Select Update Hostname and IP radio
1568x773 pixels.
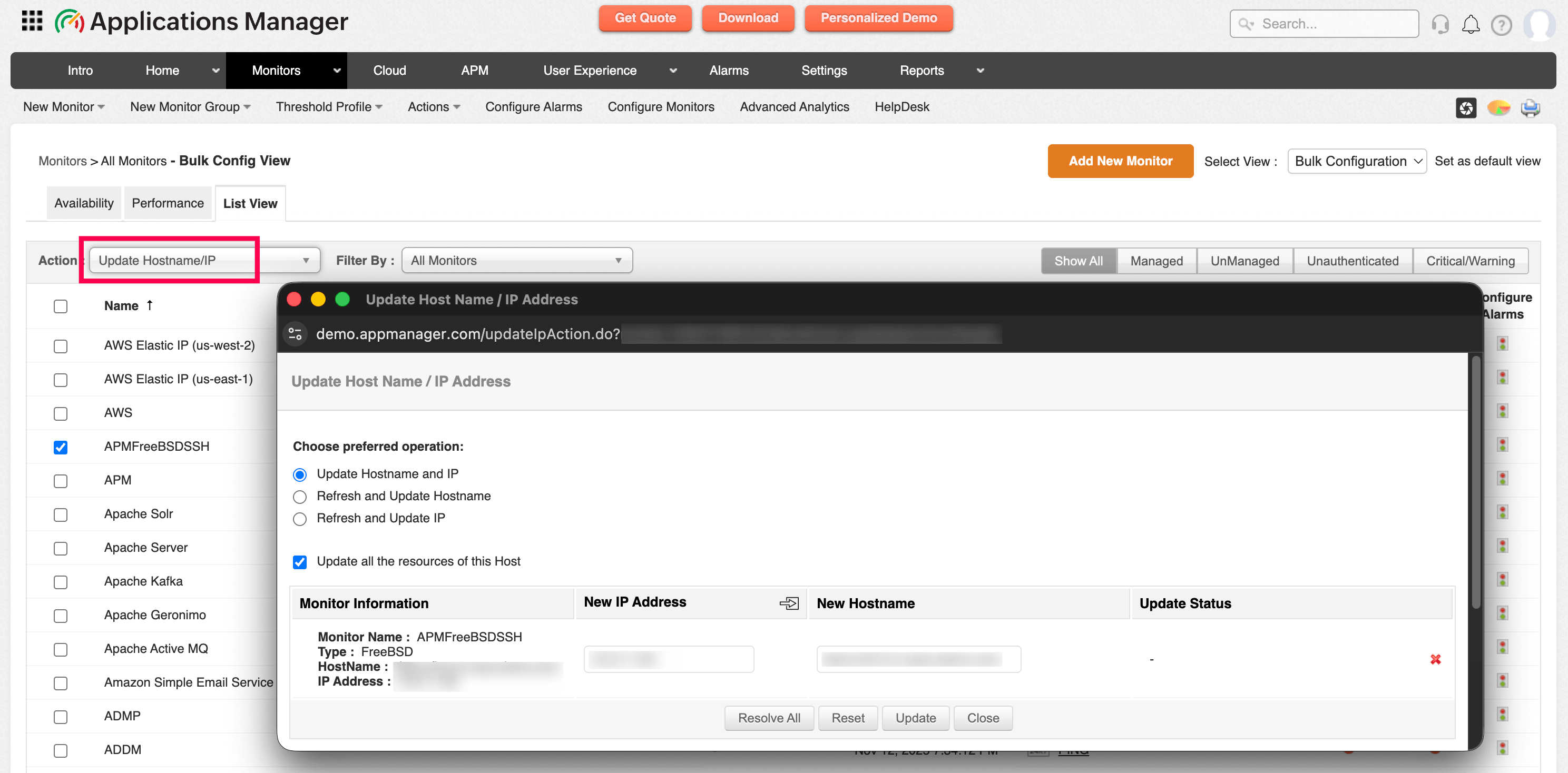[x=299, y=474]
